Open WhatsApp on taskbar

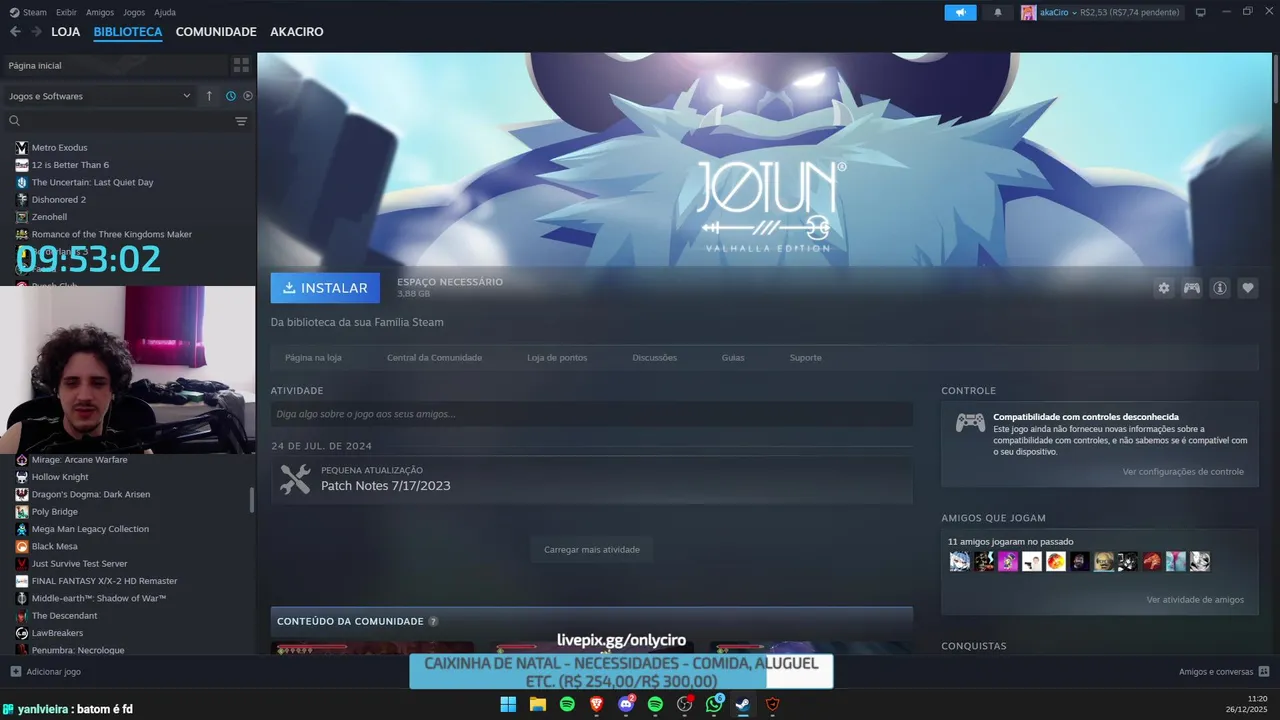[x=714, y=704]
